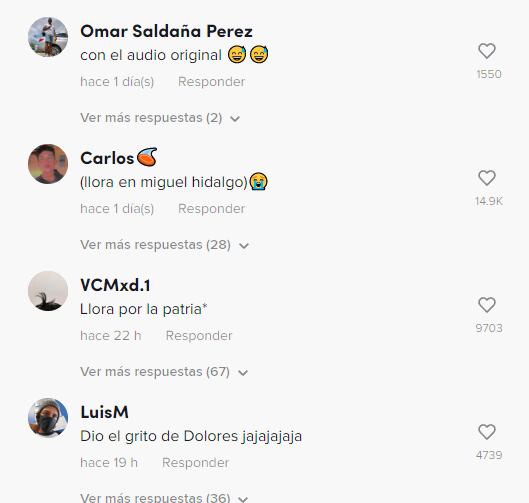Expand 'Ver más respuestas (36)' replies
The image size is (529, 503).
click(x=165, y=498)
